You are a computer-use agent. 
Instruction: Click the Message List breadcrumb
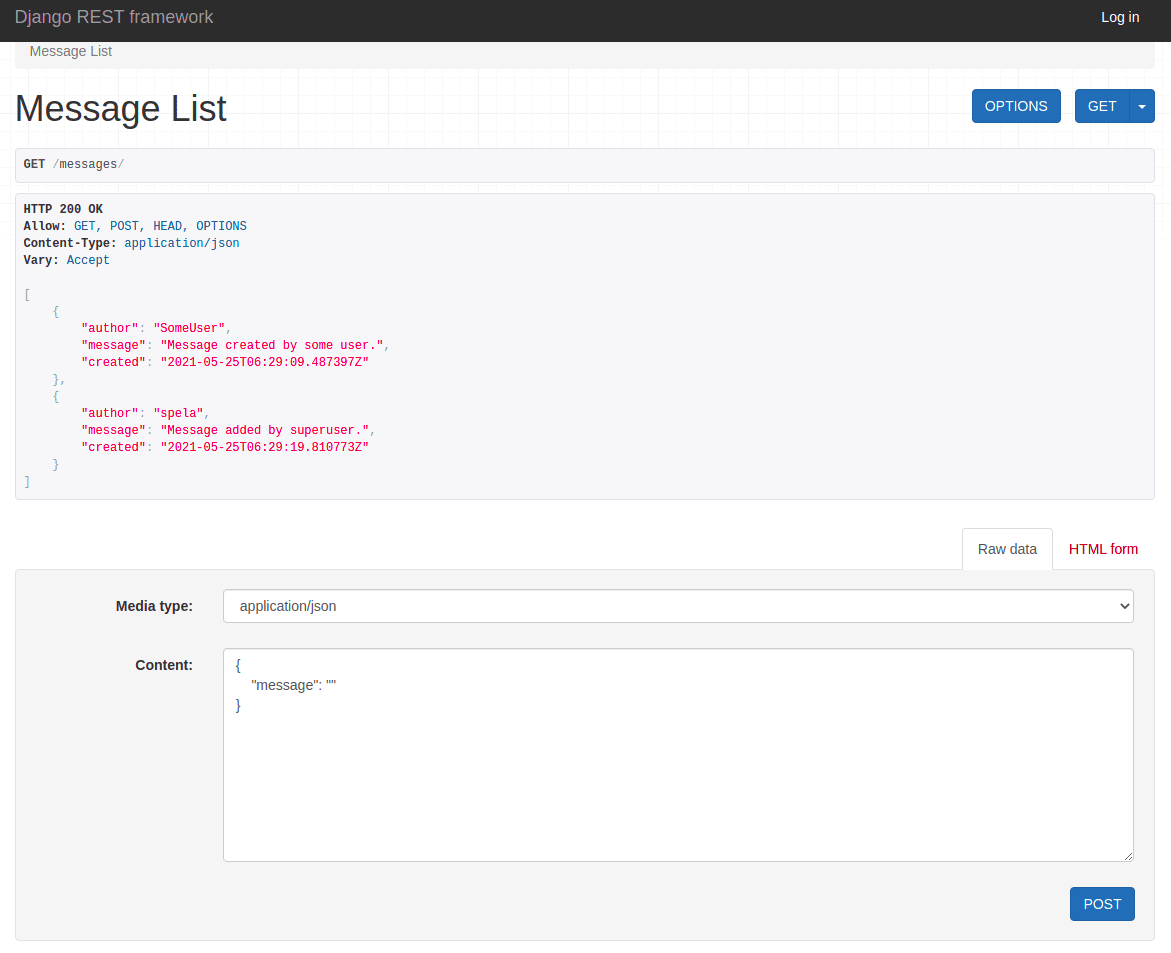pyautogui.click(x=71, y=52)
